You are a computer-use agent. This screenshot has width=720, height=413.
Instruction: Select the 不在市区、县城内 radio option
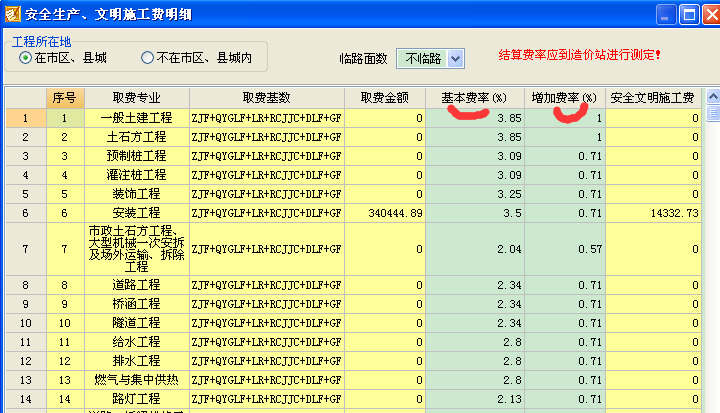148,58
